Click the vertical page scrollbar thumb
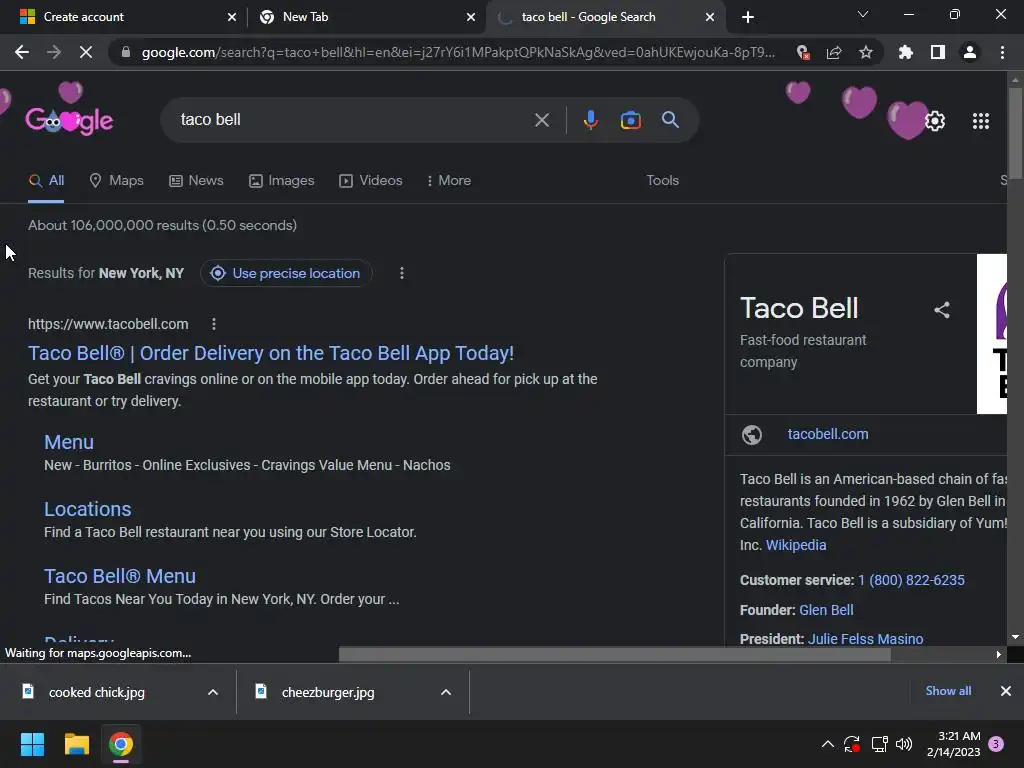 tap(1015, 133)
